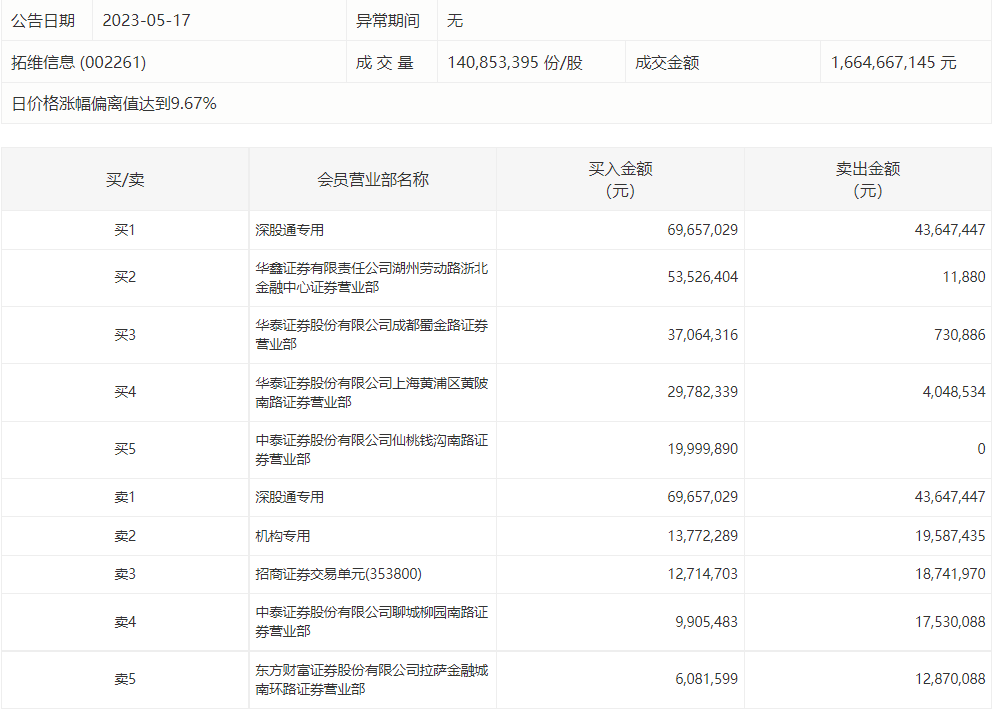Select the 卖4 row label
1001x712 pixels.
coord(125,622)
